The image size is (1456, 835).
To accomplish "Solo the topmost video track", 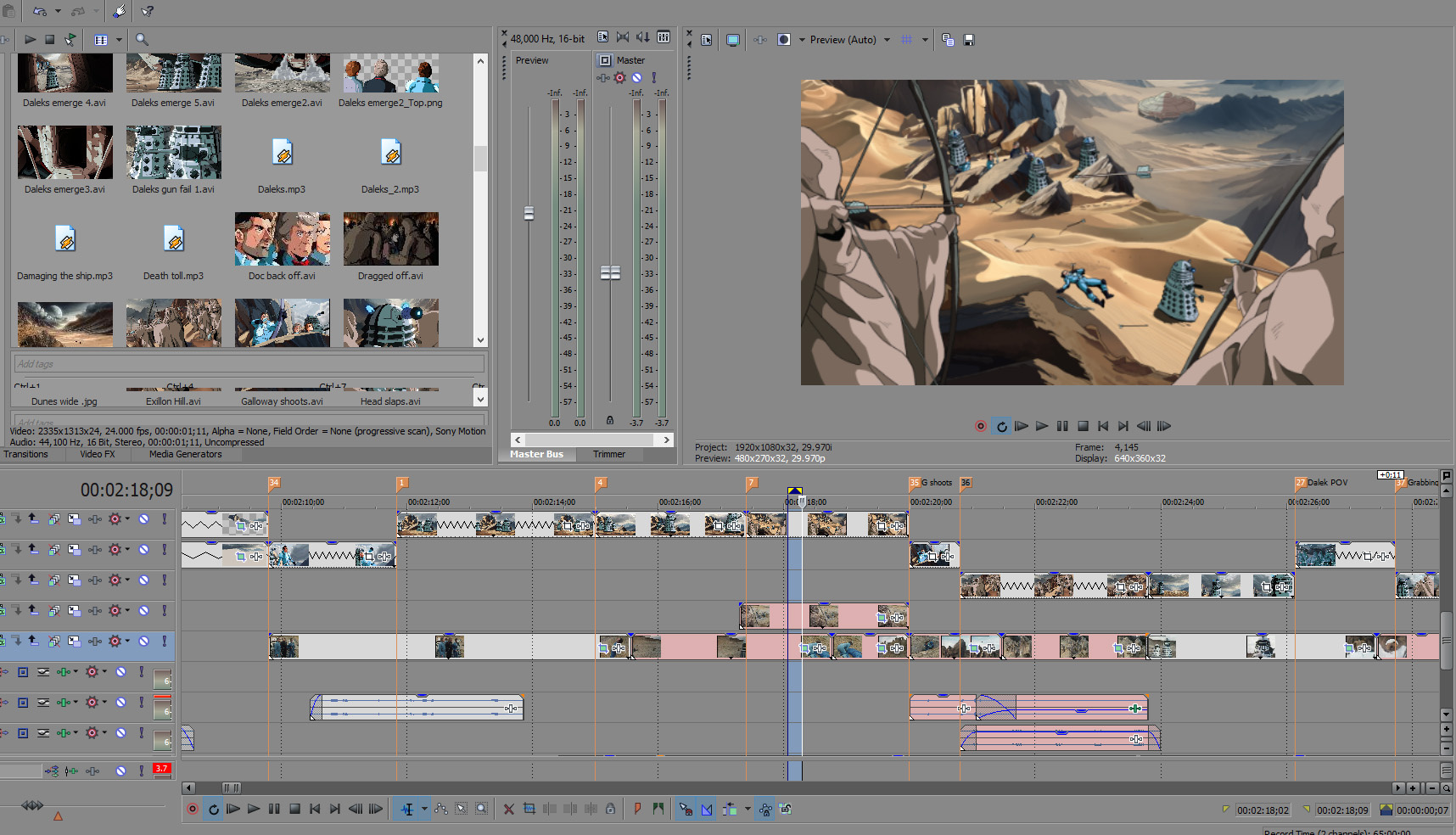I will tap(165, 519).
